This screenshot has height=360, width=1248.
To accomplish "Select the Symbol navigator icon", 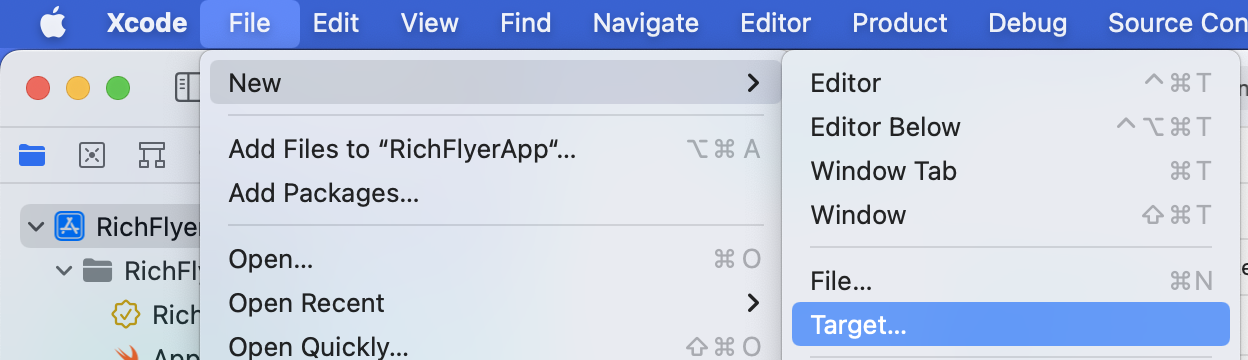I will coord(152,154).
